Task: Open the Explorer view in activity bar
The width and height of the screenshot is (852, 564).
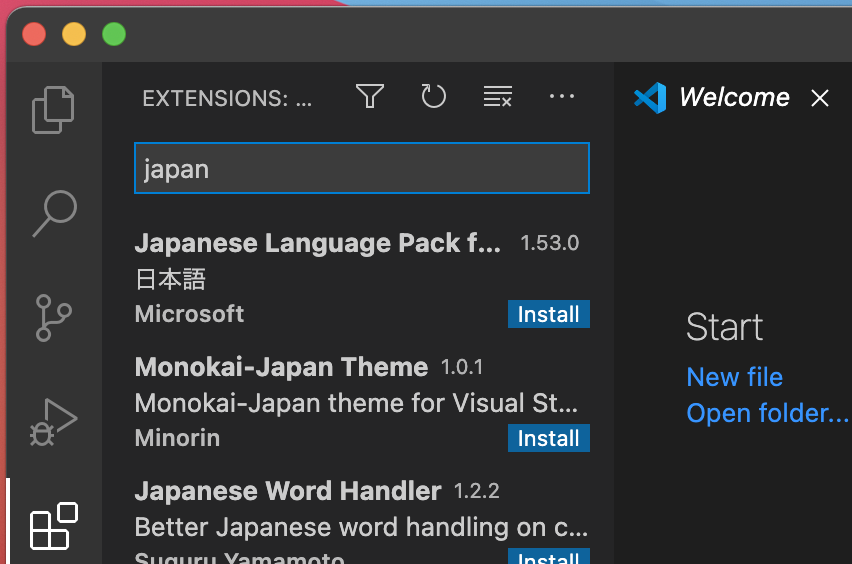Action: coord(53,110)
